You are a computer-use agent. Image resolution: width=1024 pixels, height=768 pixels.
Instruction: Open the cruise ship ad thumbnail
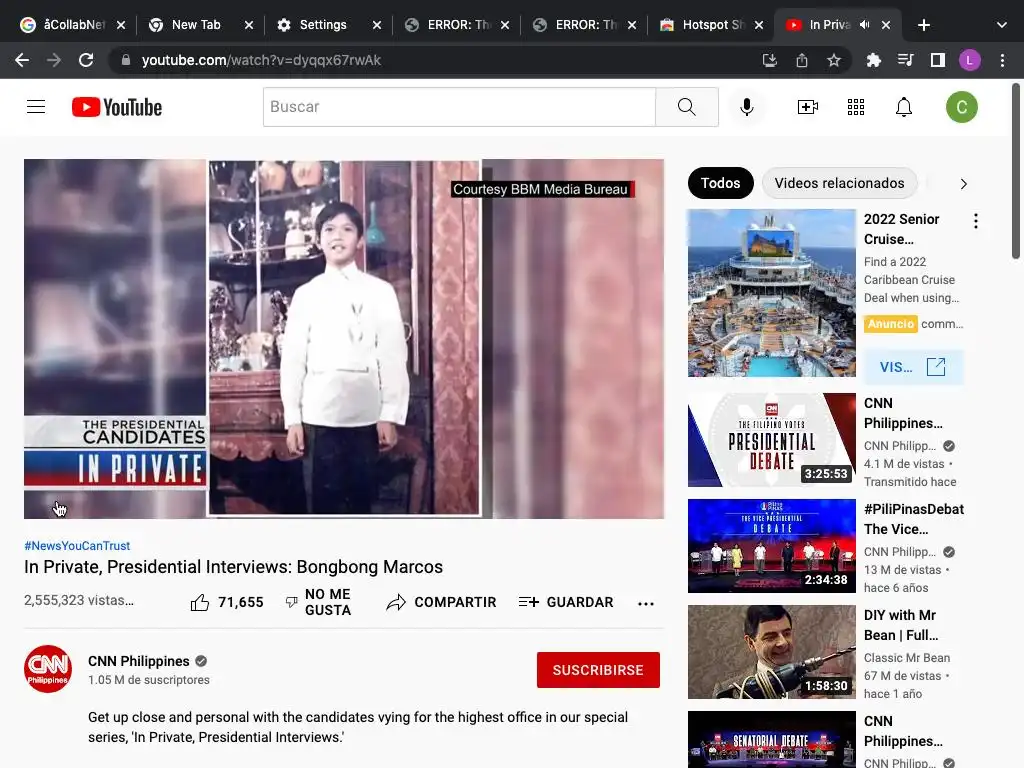click(x=771, y=293)
